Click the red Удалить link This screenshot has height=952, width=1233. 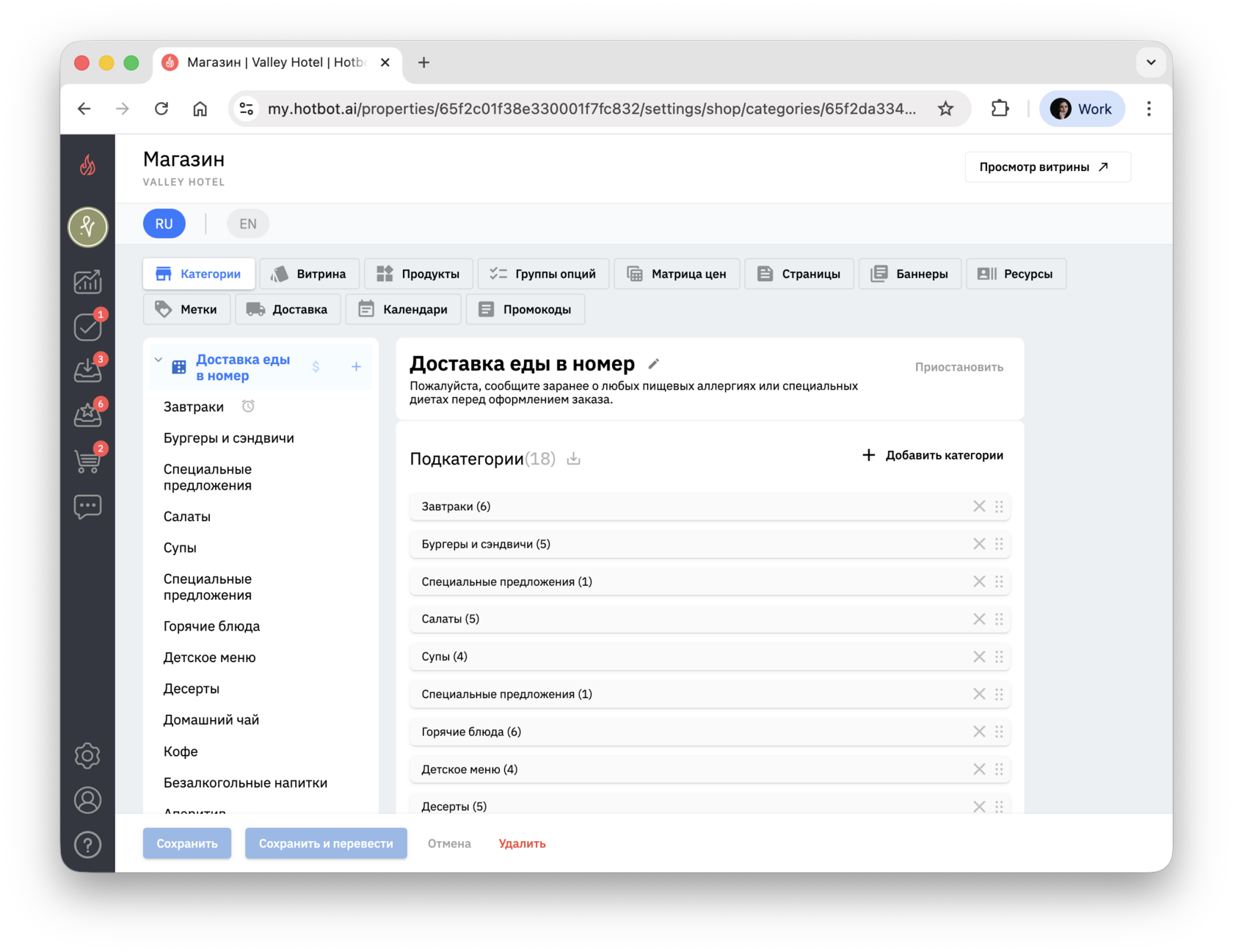(x=522, y=843)
